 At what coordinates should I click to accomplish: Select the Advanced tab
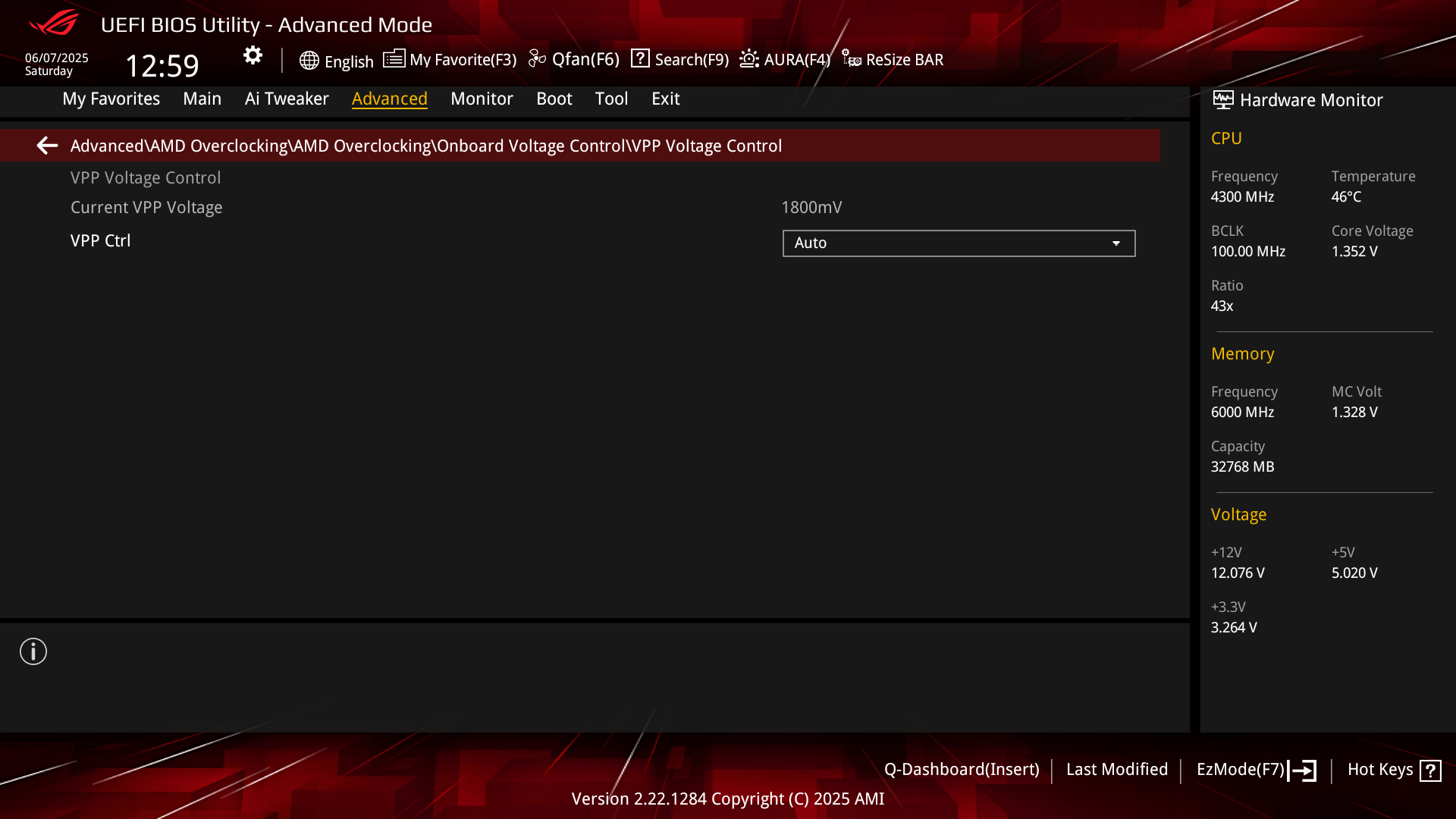tap(389, 99)
